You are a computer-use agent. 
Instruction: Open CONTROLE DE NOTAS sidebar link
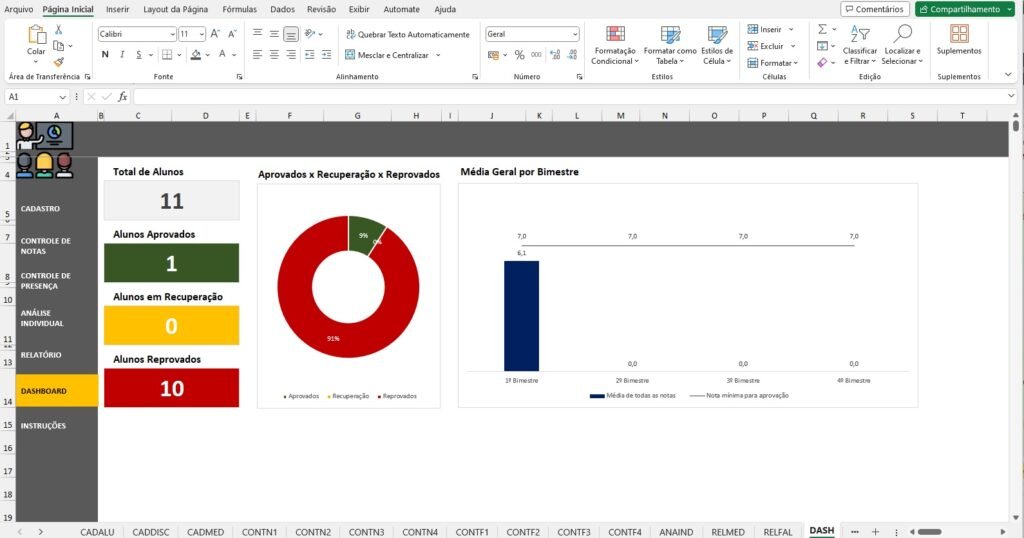tap(46, 246)
